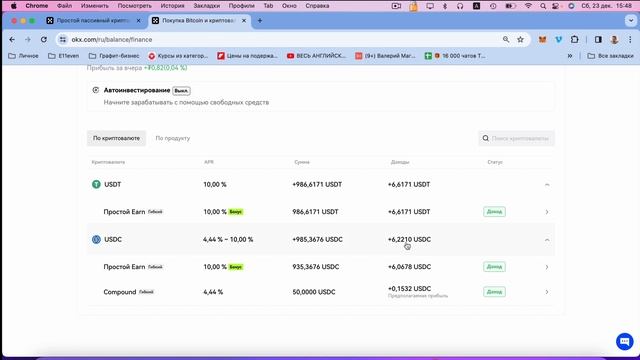The image size is (640, 360).
Task: Open the Wi-Fi status menu
Action: [528, 6]
